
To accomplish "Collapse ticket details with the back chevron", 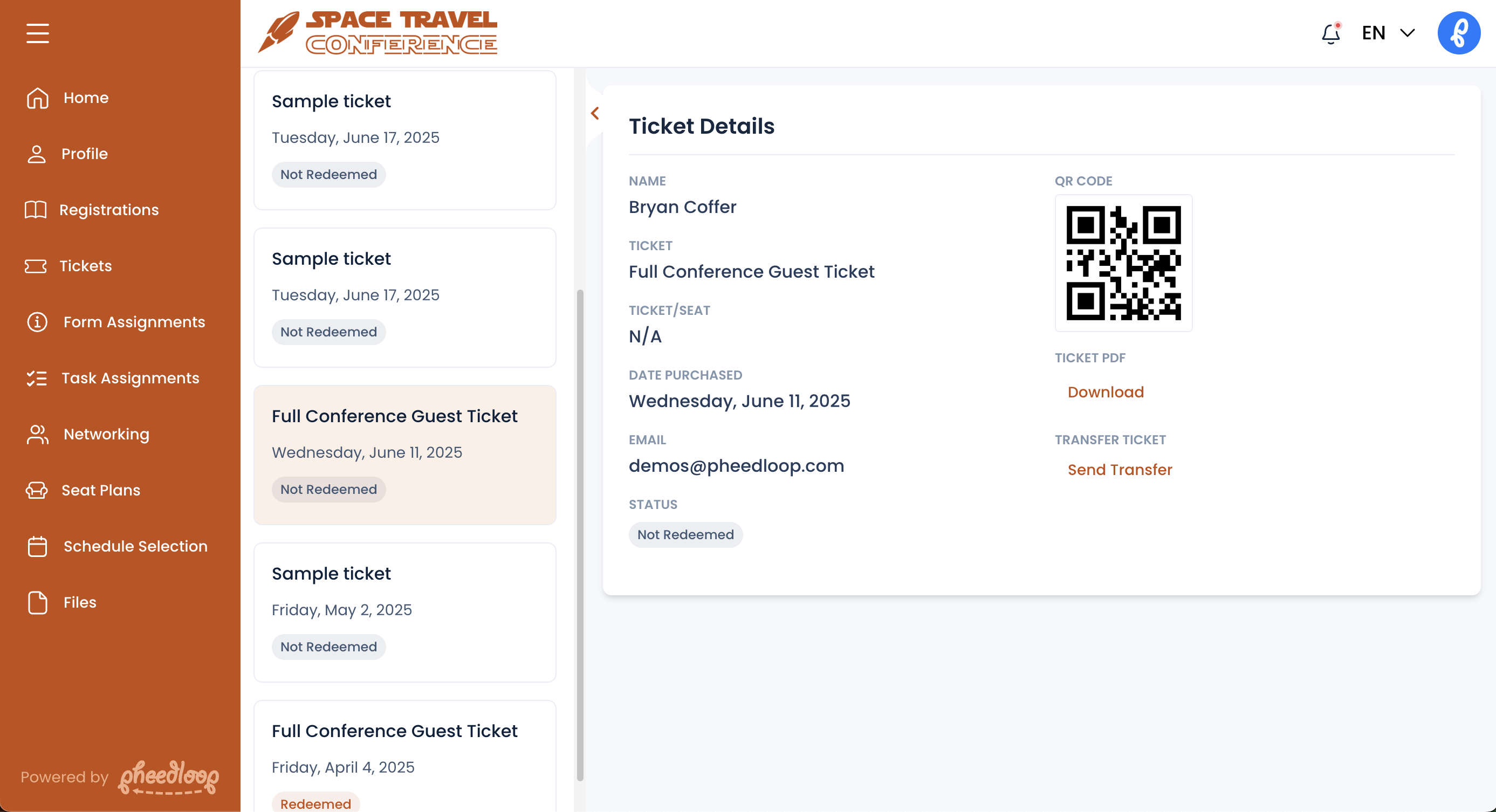I will pos(595,113).
